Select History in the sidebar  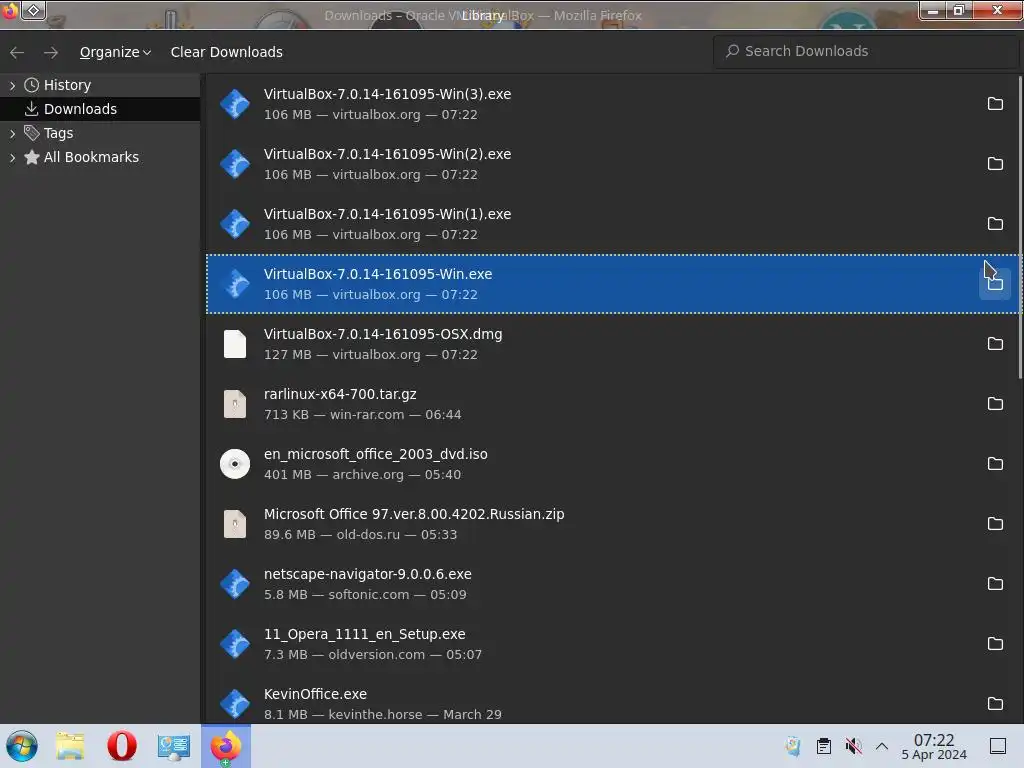tap(67, 85)
